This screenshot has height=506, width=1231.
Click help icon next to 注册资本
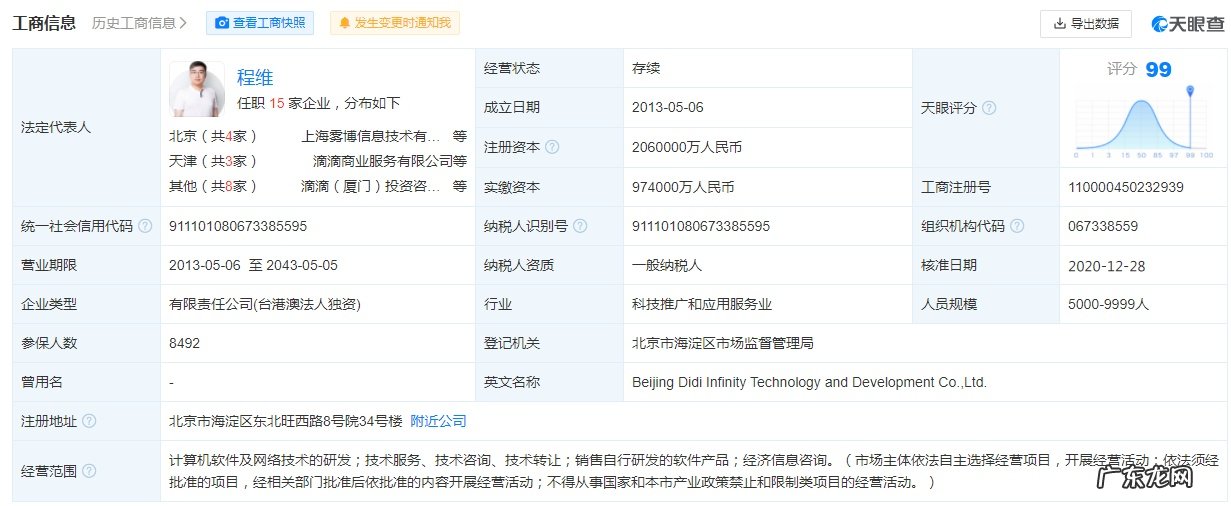552,147
